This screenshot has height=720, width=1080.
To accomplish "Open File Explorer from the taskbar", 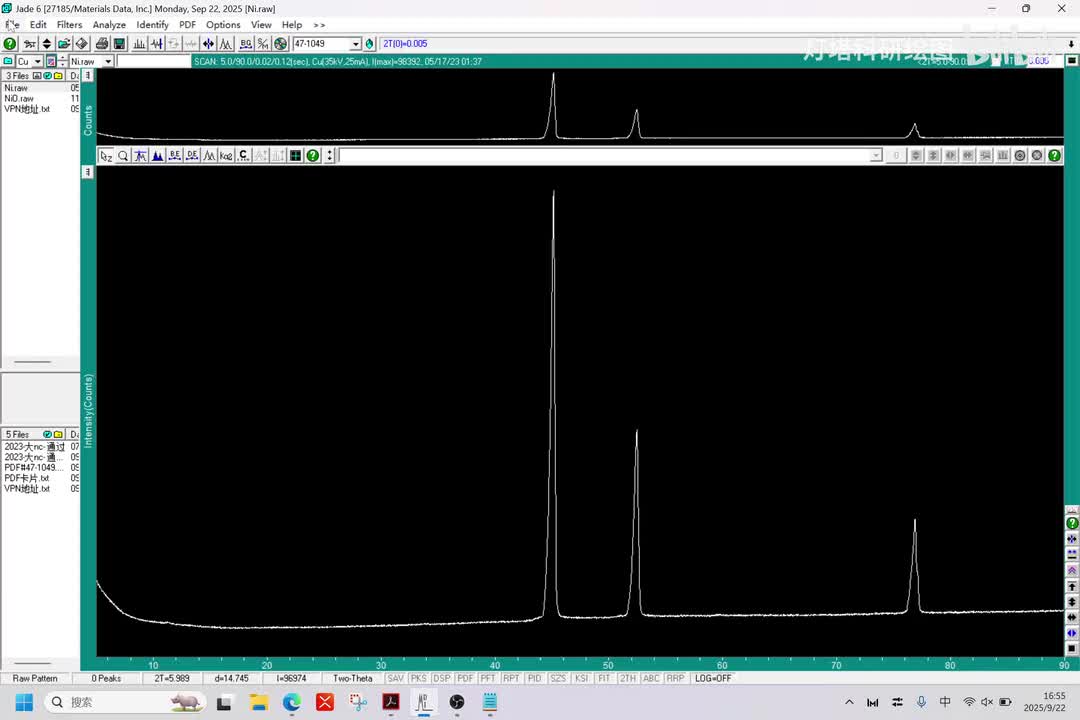I will click(x=258, y=702).
